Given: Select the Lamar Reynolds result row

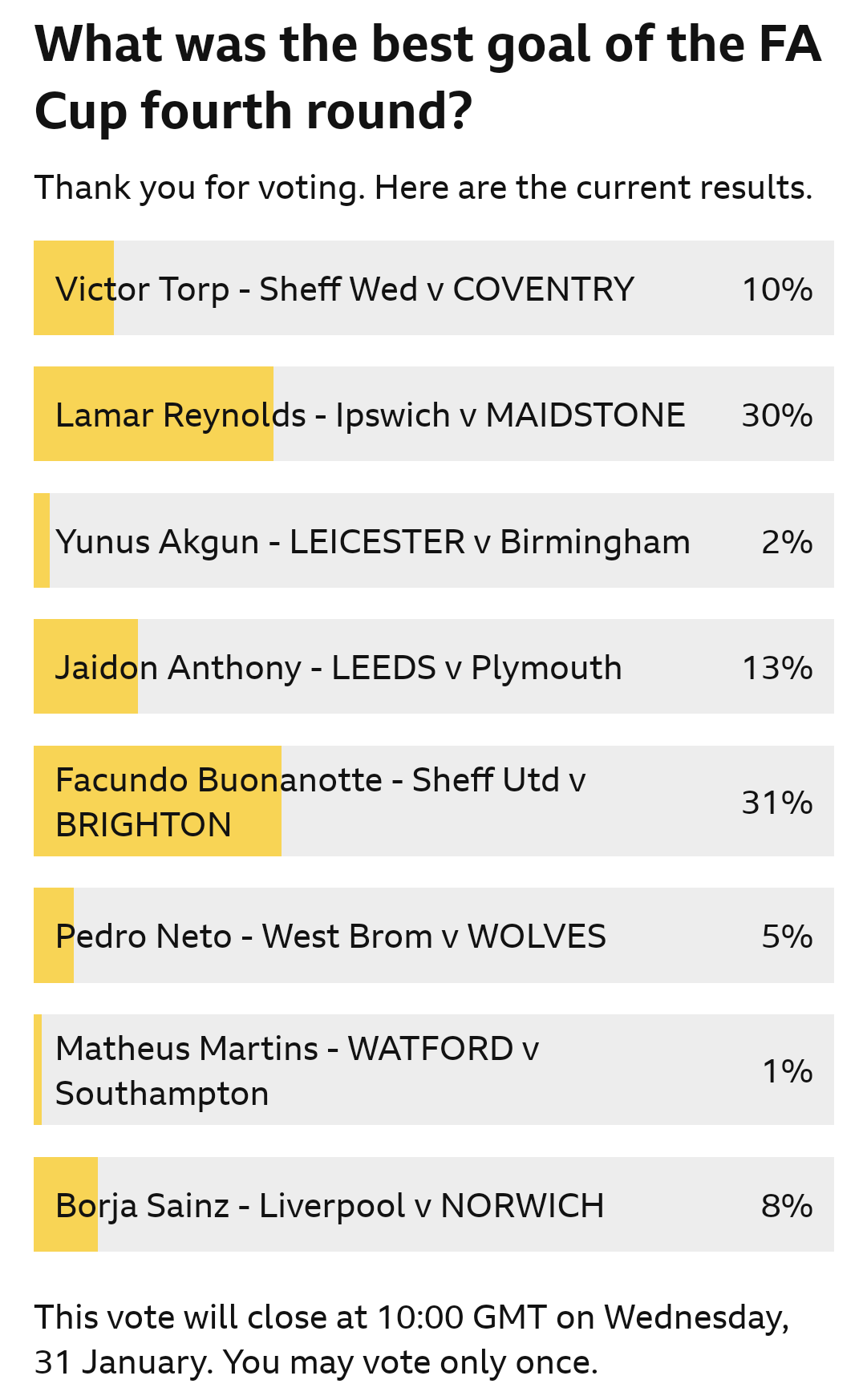Looking at the screenshot, I should point(433,414).
